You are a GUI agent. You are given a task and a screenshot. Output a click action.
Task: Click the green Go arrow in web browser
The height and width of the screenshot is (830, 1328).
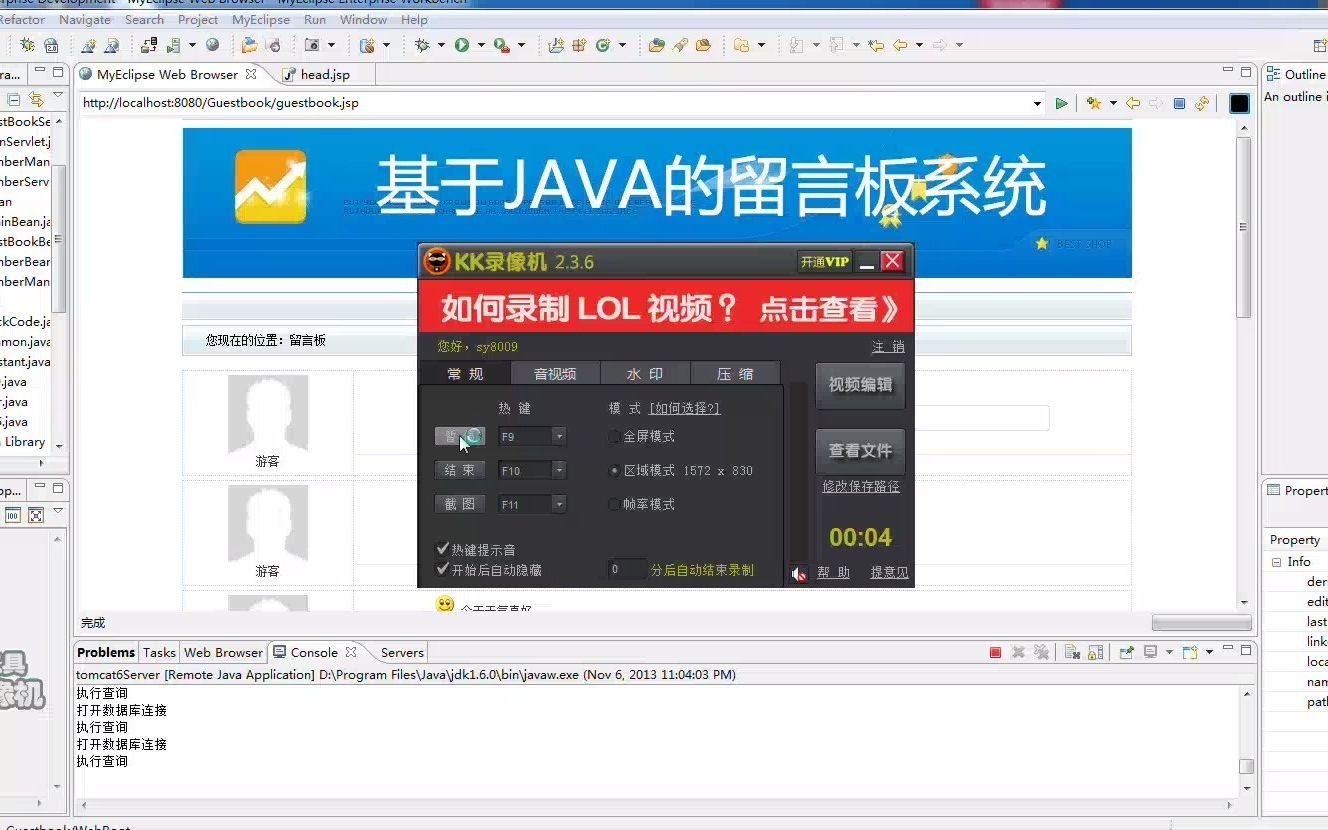pos(1062,103)
